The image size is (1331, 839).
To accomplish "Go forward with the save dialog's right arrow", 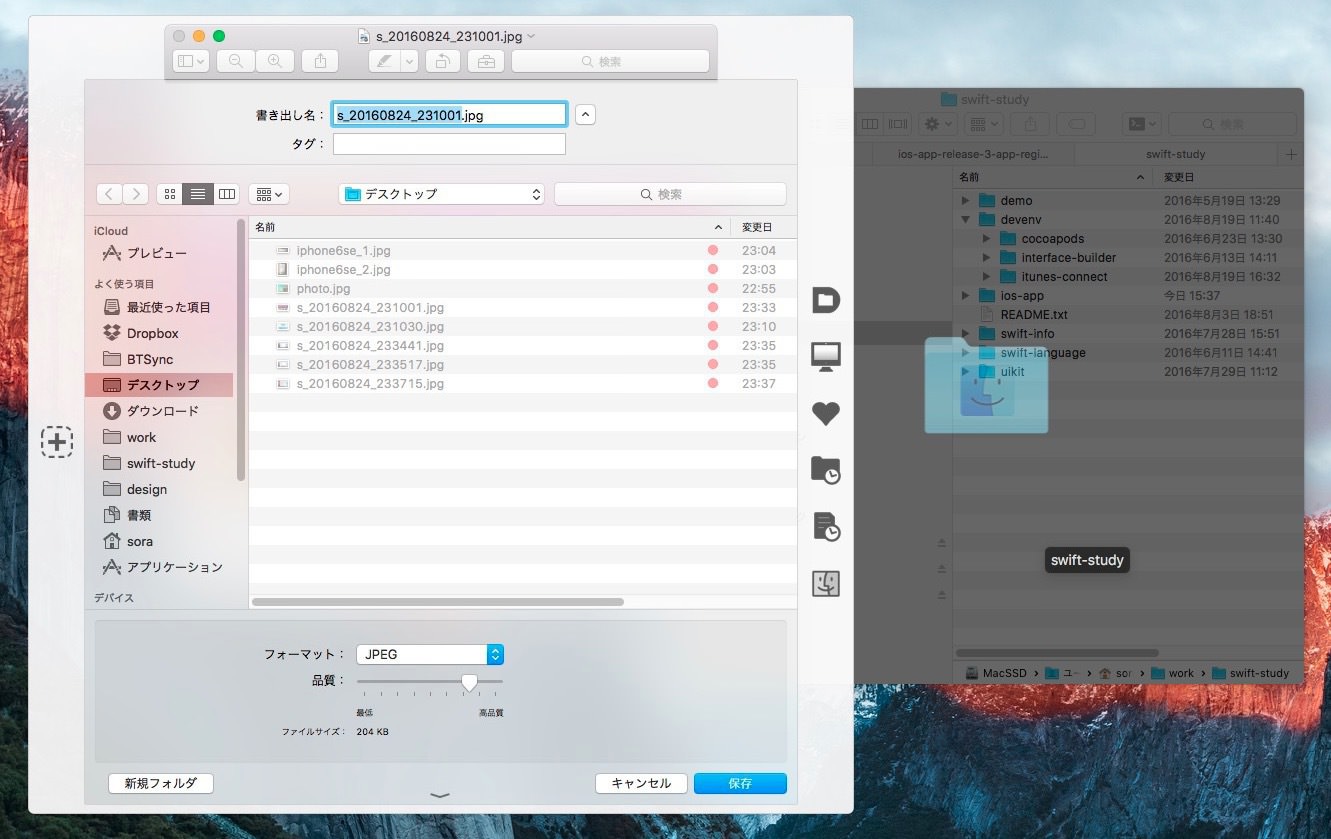I will pyautogui.click(x=136, y=194).
